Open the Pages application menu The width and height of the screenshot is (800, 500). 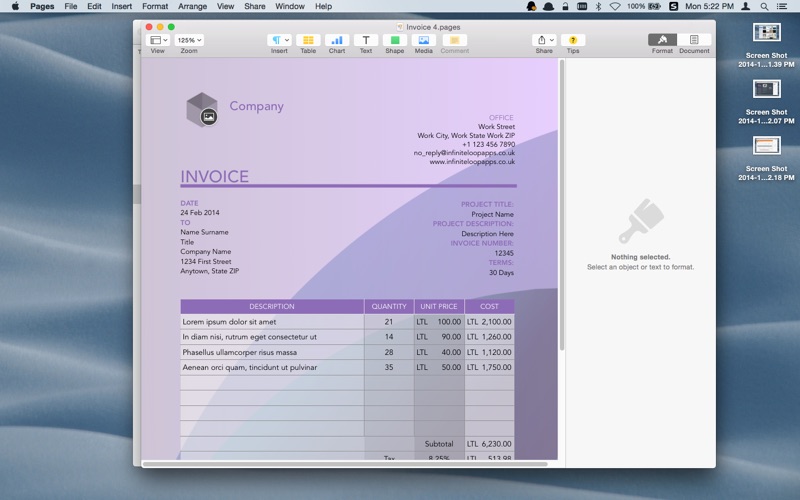tap(42, 6)
